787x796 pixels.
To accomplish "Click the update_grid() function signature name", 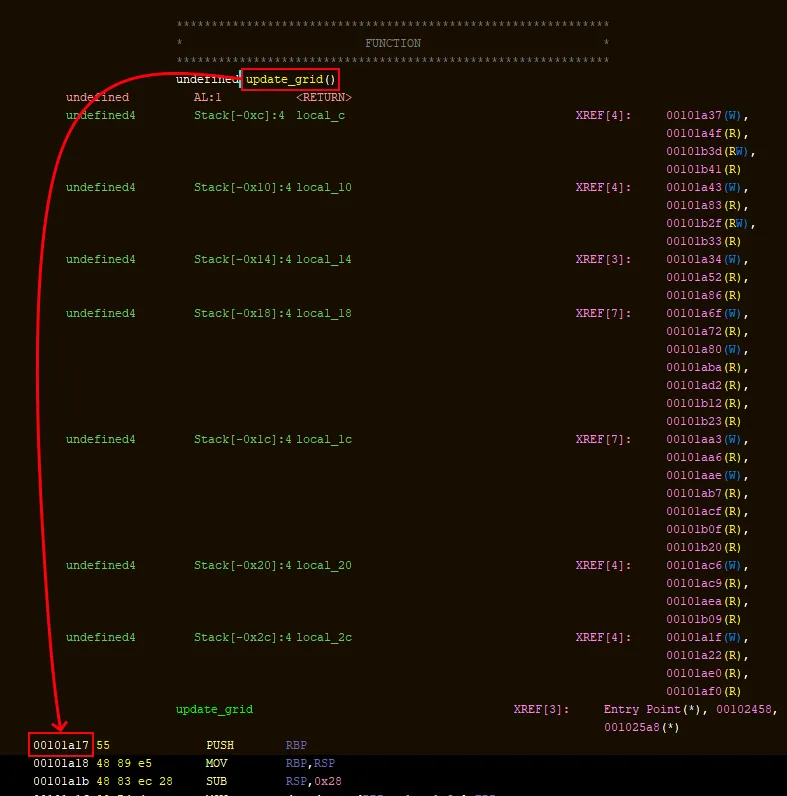I will (x=291, y=79).
